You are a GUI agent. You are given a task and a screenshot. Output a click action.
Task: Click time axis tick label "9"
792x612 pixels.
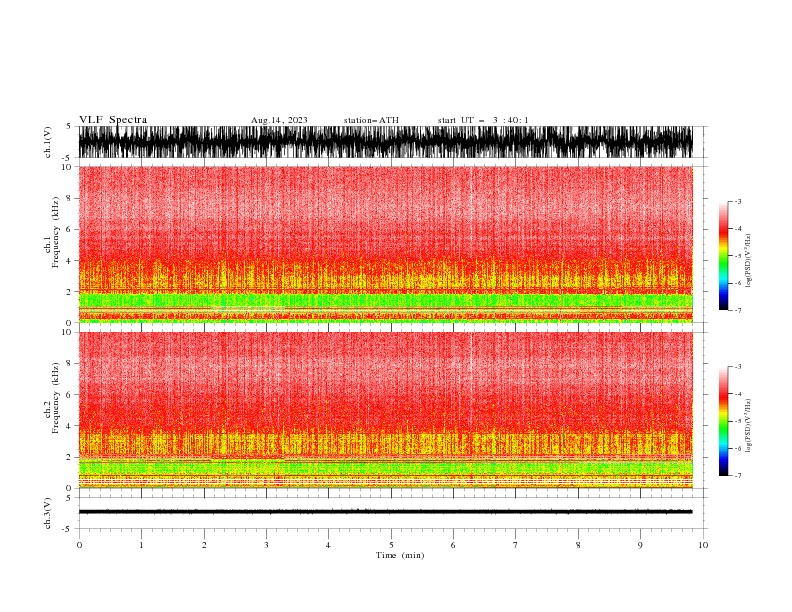pyautogui.click(x=640, y=545)
